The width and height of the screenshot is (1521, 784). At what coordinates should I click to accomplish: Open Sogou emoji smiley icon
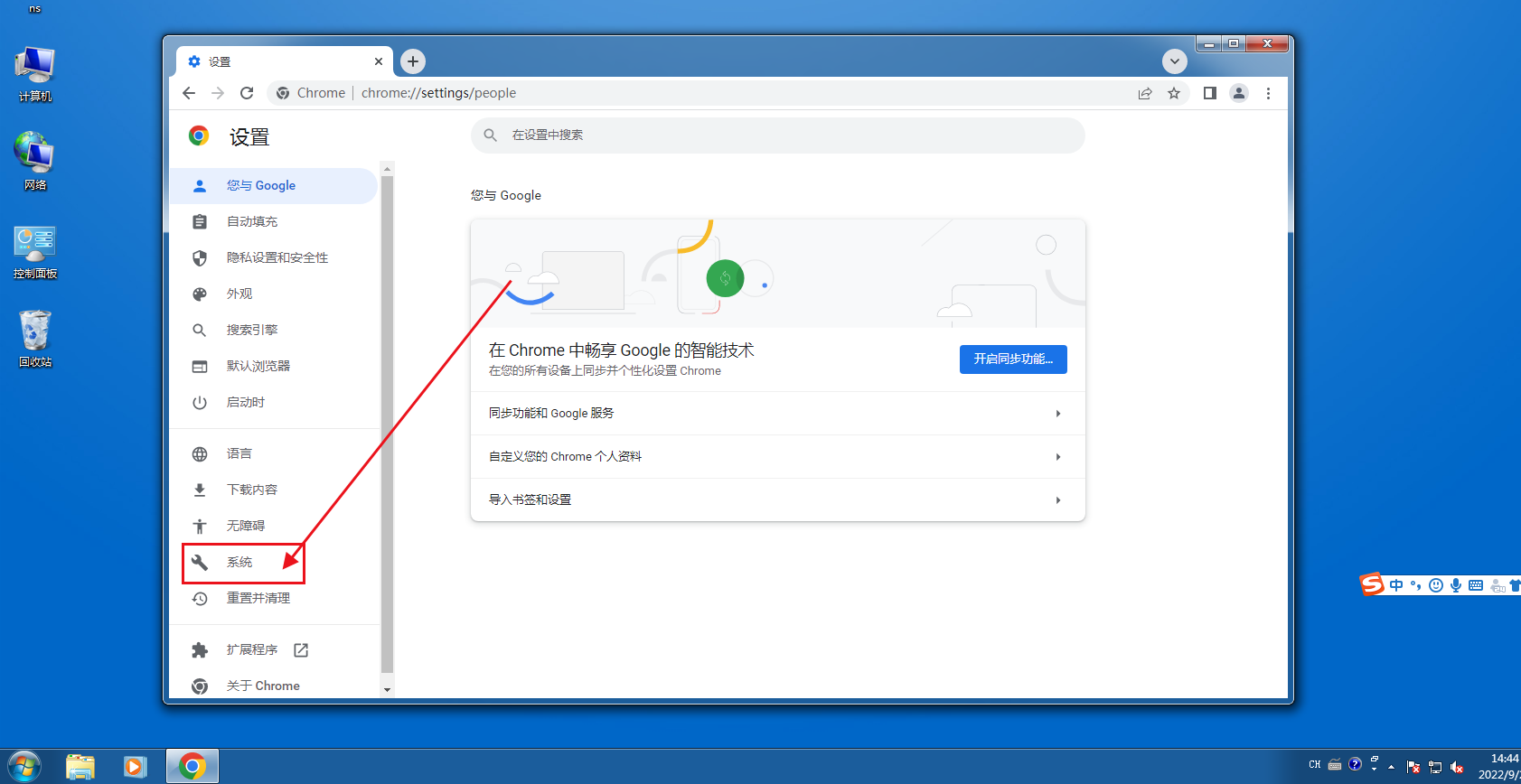(x=1435, y=585)
